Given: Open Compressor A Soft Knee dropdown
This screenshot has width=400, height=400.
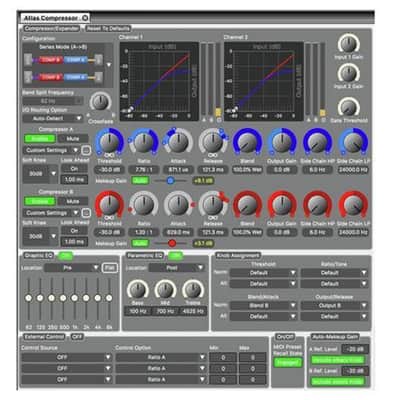Looking at the screenshot, I should 40,174.
